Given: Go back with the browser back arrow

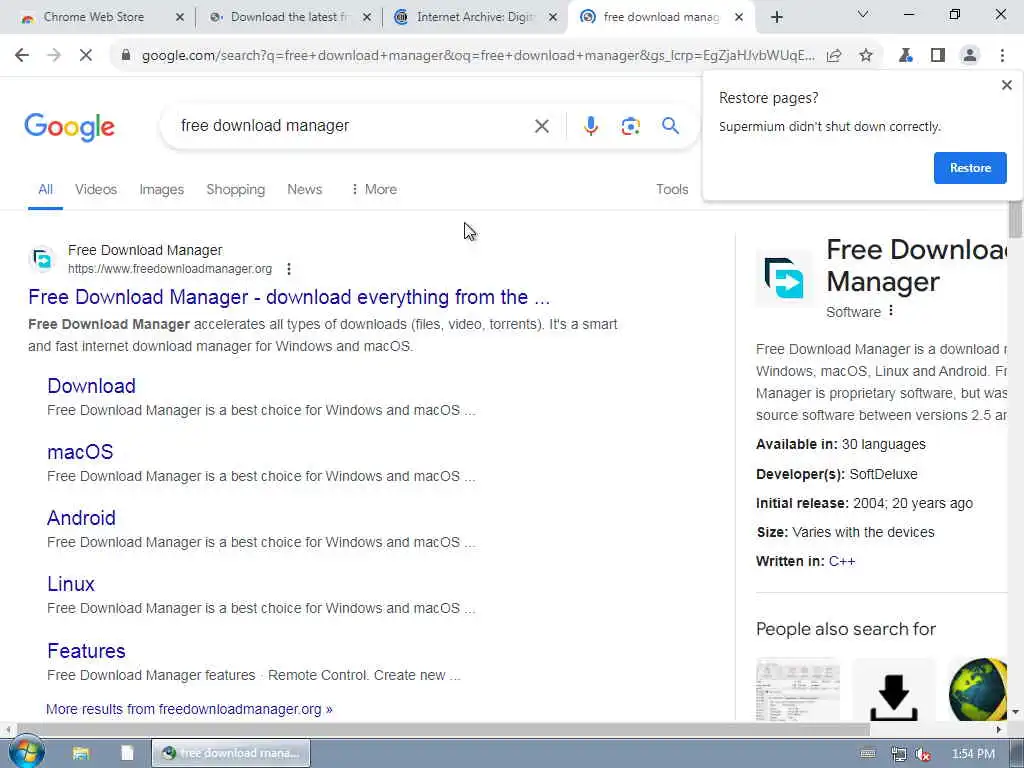Looking at the screenshot, I should [x=22, y=56].
